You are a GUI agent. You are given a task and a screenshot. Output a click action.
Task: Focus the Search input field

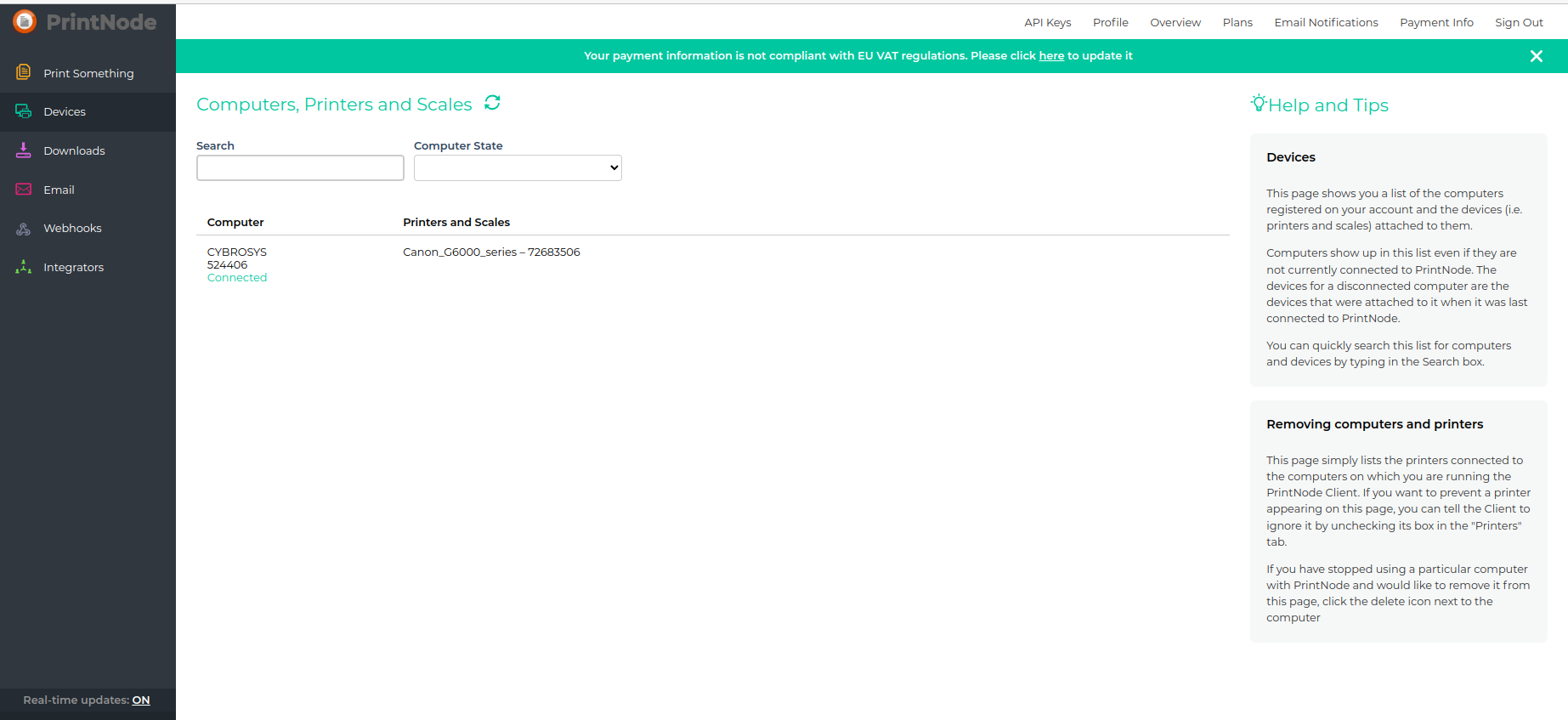300,167
